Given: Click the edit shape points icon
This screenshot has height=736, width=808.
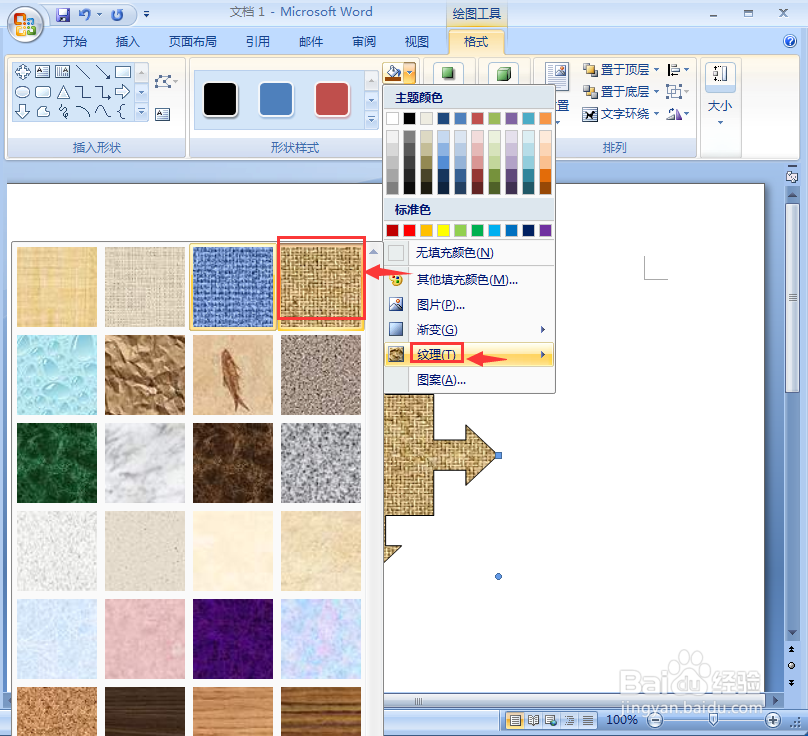Looking at the screenshot, I should 165,81.
